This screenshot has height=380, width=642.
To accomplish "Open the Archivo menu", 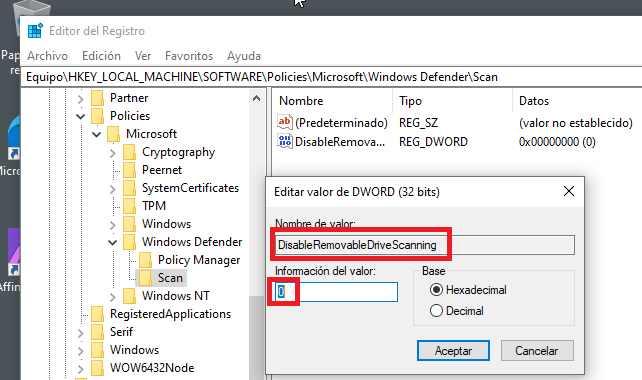I will tap(47, 56).
